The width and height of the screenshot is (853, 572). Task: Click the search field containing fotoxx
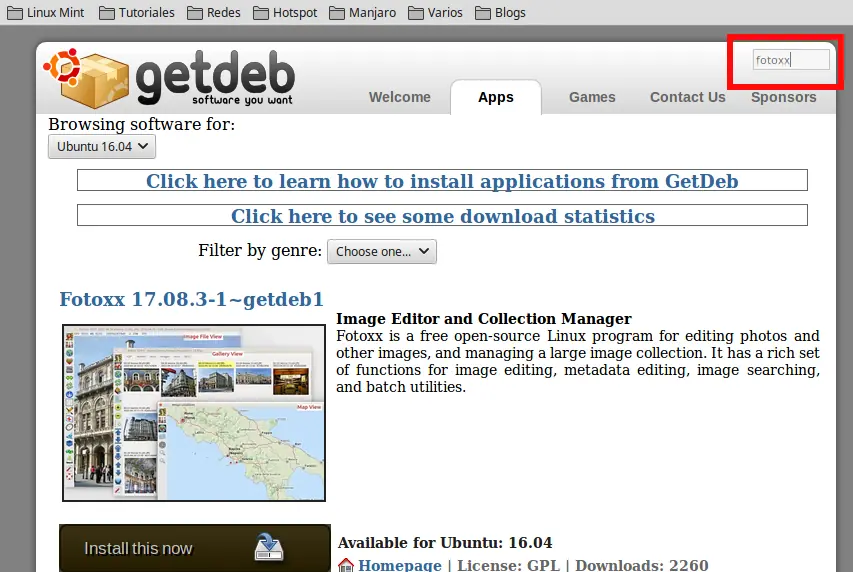[791, 60]
